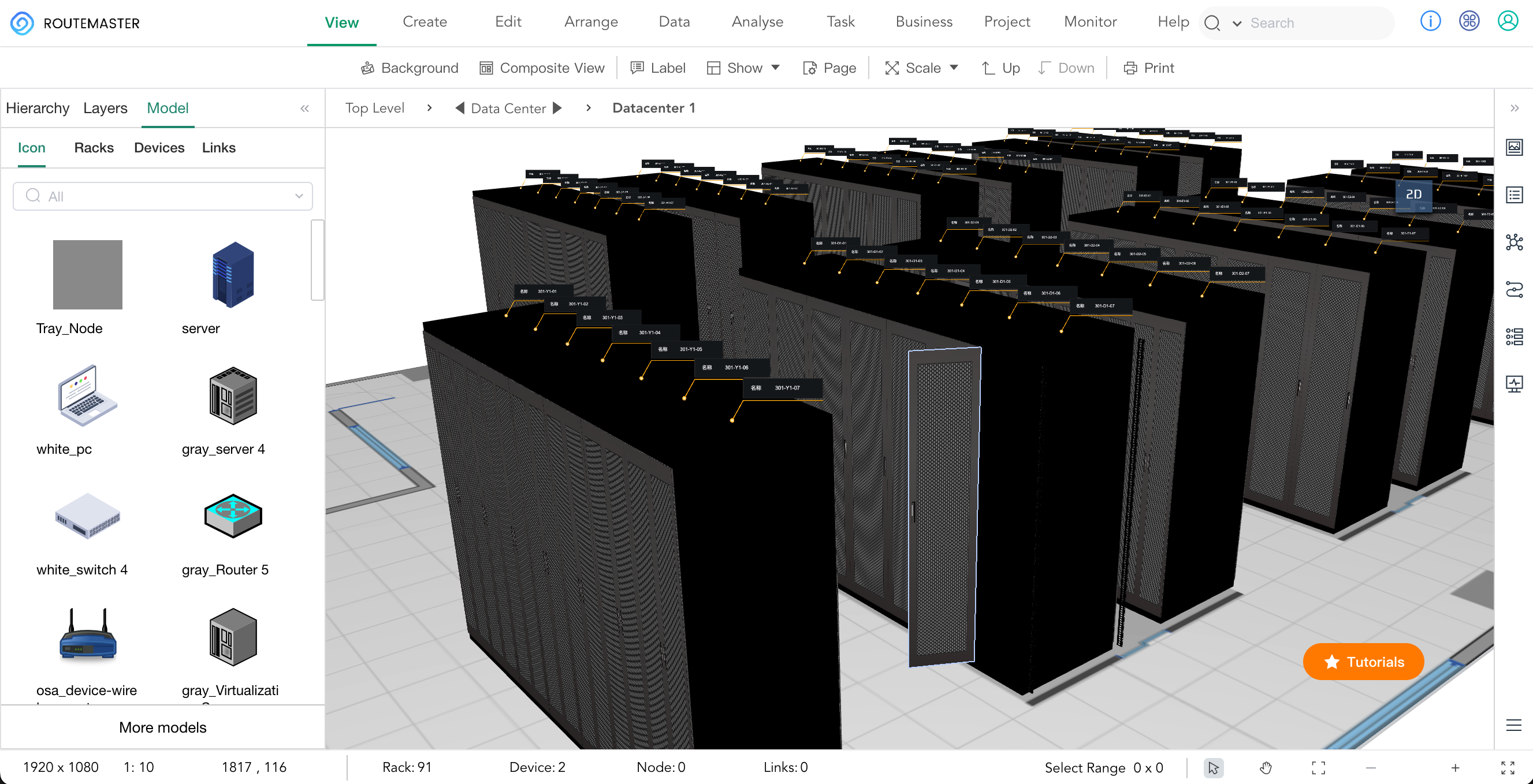Open the Scale dropdown
Viewport: 1533px width, 784px height.
pyautogui.click(x=921, y=68)
